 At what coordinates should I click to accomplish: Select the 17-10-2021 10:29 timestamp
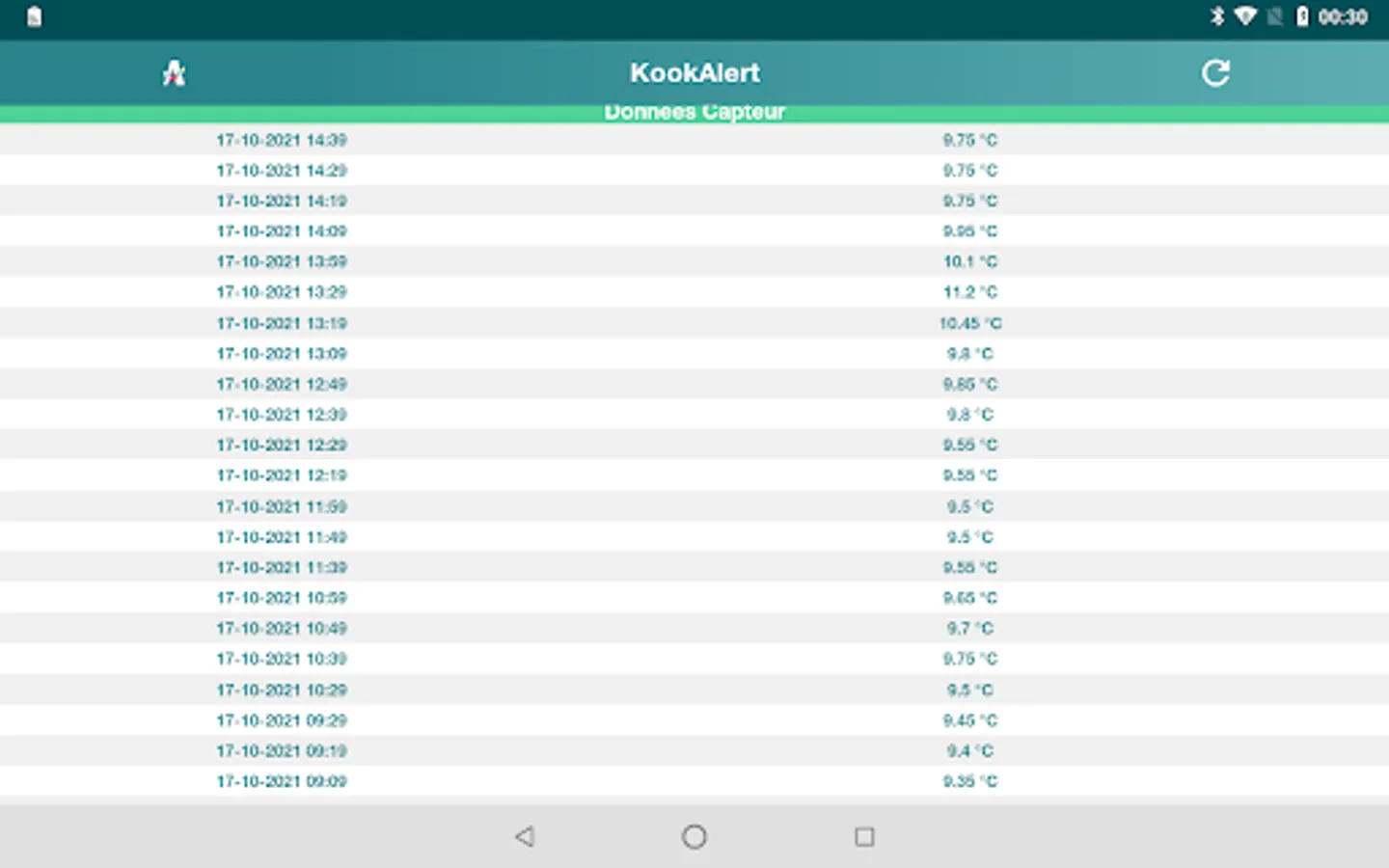[282, 690]
